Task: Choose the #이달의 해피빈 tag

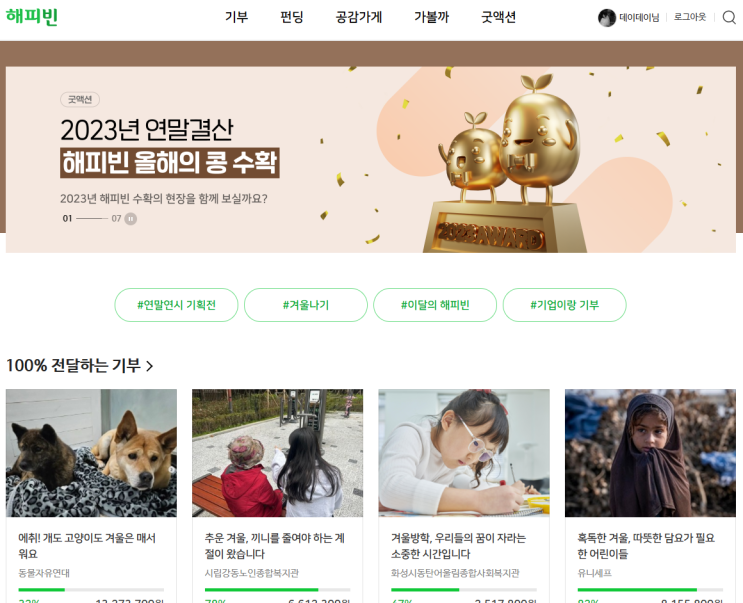Action: 435,305
